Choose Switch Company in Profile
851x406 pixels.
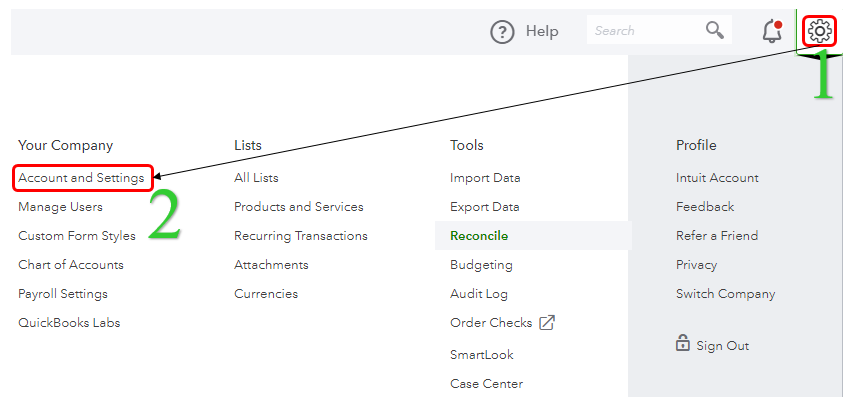[725, 294]
